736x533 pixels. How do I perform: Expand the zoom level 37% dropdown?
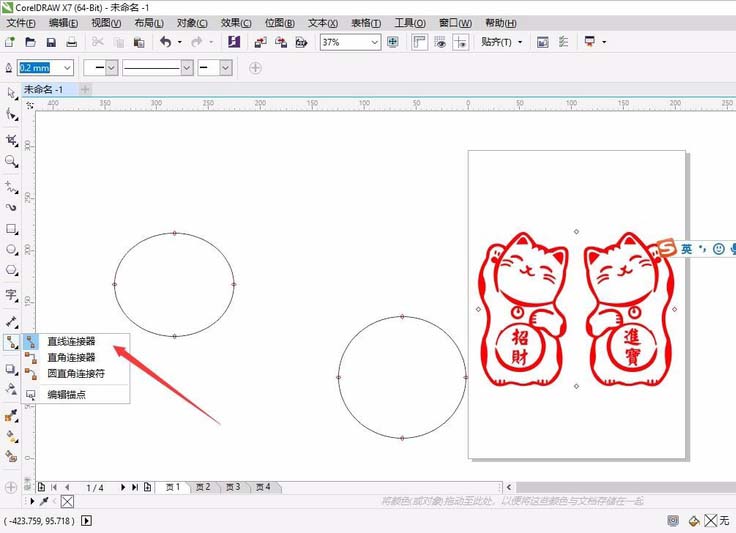pos(375,42)
